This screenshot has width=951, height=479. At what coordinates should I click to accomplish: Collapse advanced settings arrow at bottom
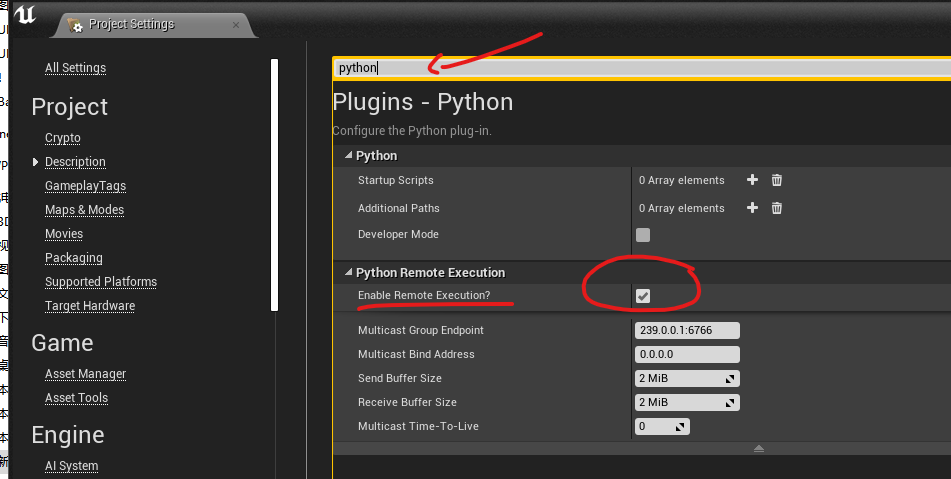[x=759, y=449]
